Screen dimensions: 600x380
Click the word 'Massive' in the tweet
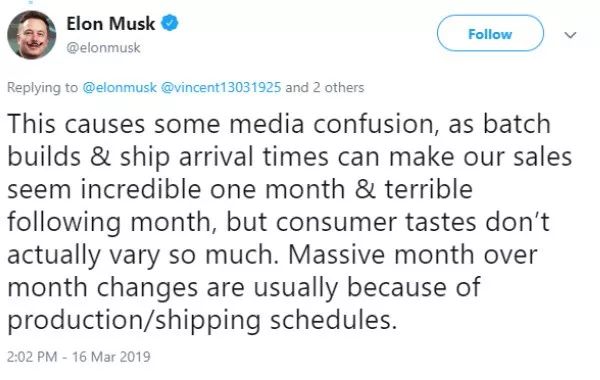[x=336, y=254]
